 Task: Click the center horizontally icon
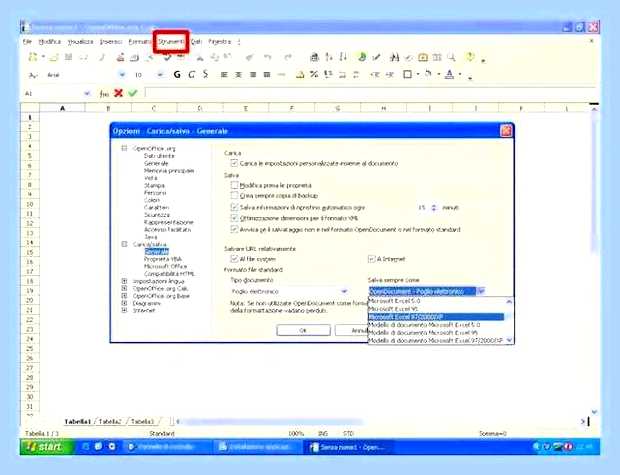point(238,74)
